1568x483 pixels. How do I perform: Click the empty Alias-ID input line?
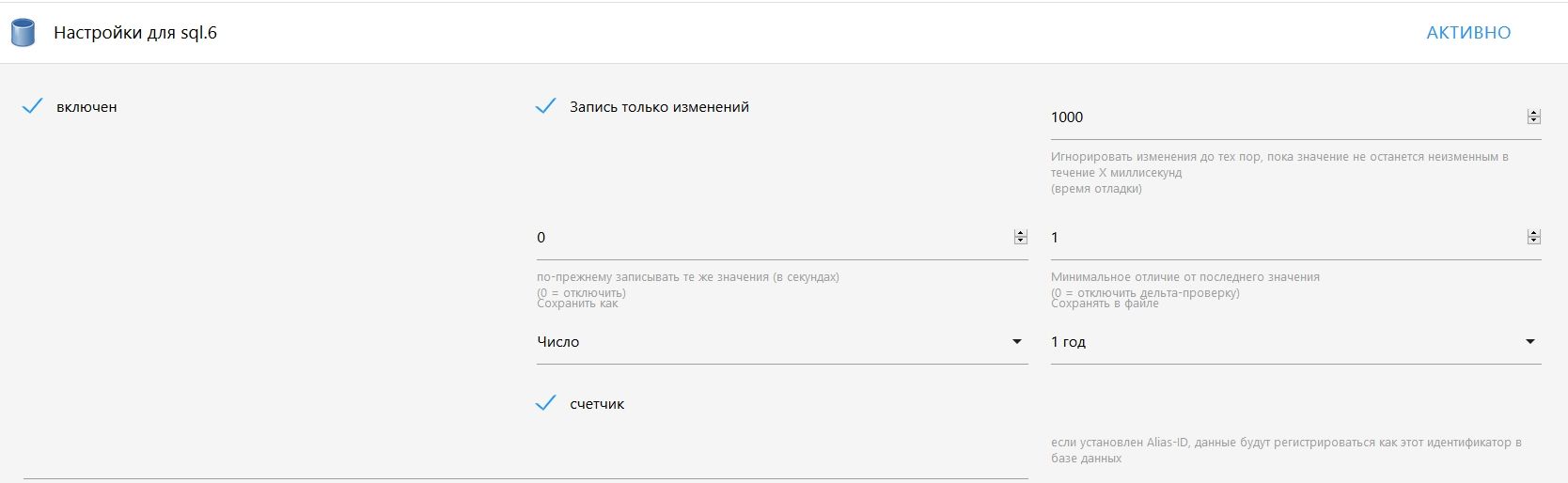click(525, 466)
